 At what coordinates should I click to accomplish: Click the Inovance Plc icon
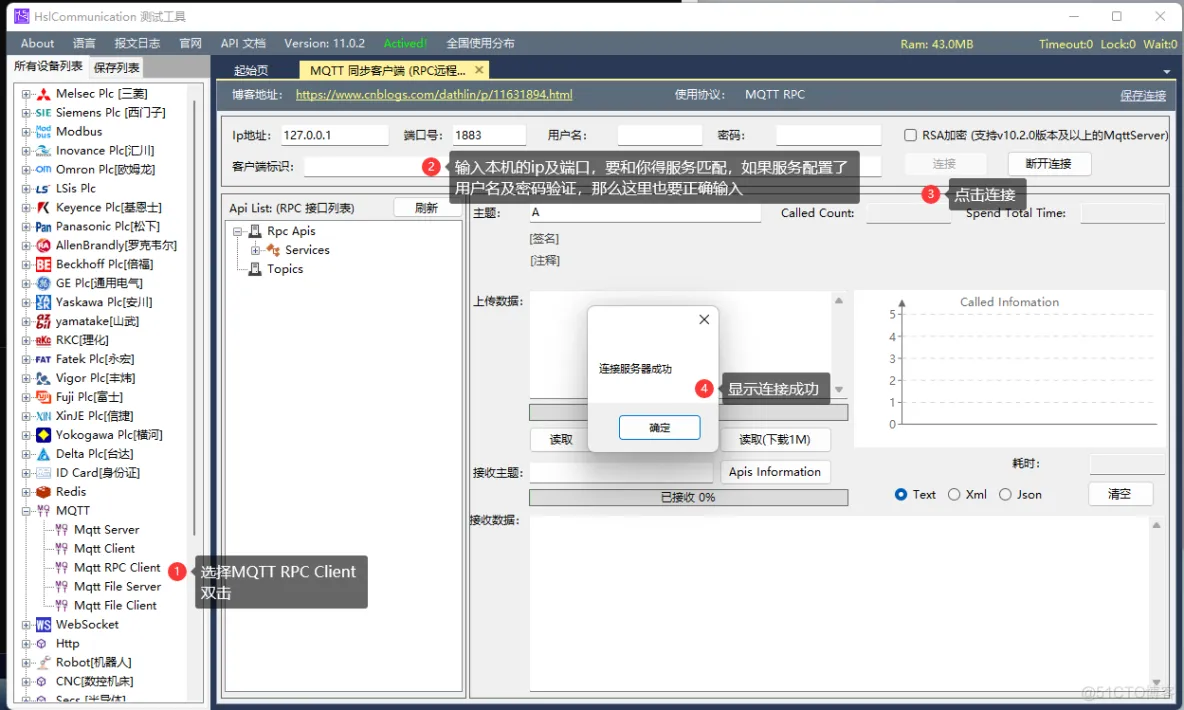44,150
